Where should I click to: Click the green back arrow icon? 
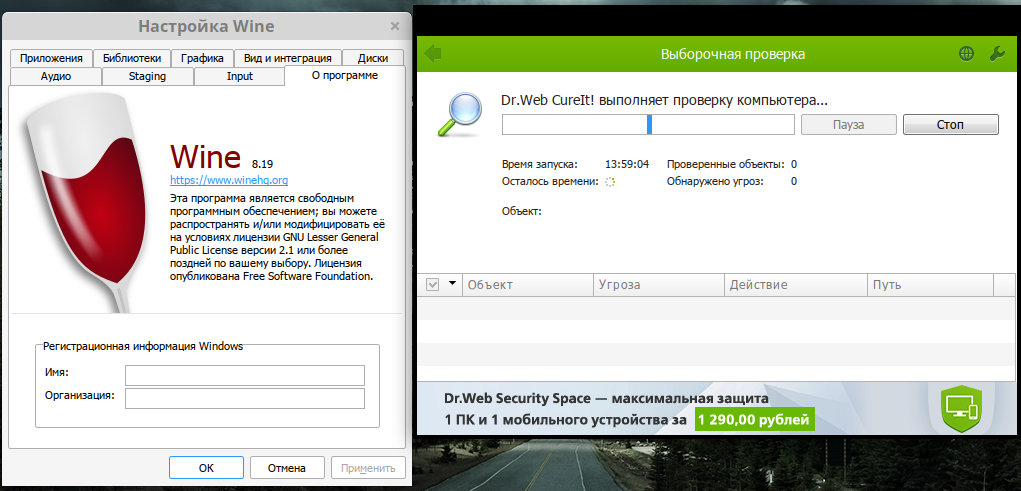point(433,54)
